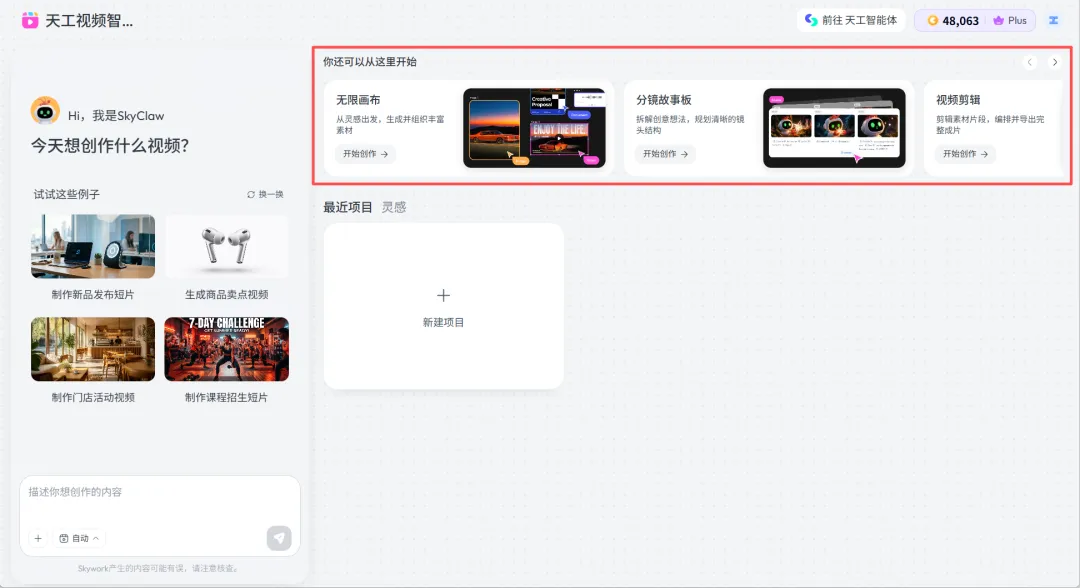1080x588 pixels.
Task: Create a new project via 新建项目 card
Action: click(x=444, y=306)
